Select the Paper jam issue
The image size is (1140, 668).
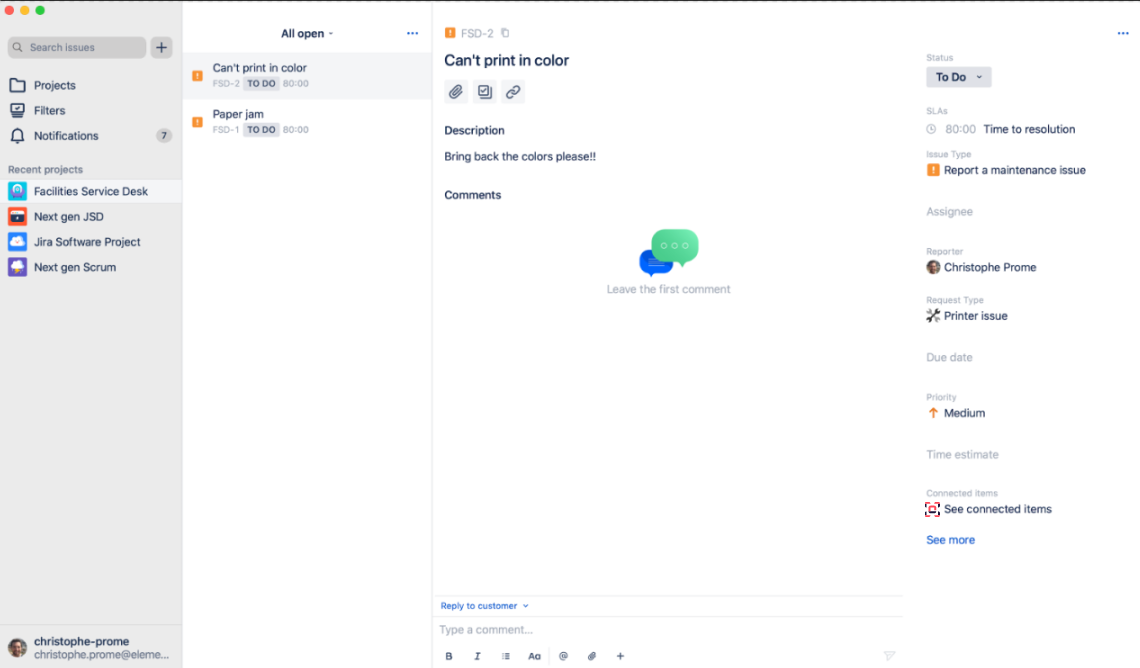pyautogui.click(x=238, y=114)
